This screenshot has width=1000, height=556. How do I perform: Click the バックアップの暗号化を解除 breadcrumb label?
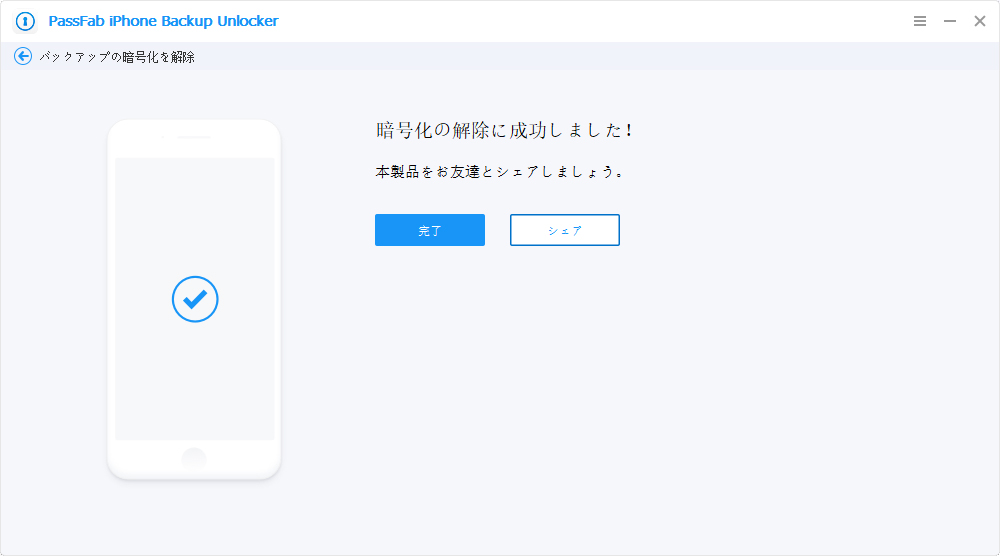(x=117, y=57)
